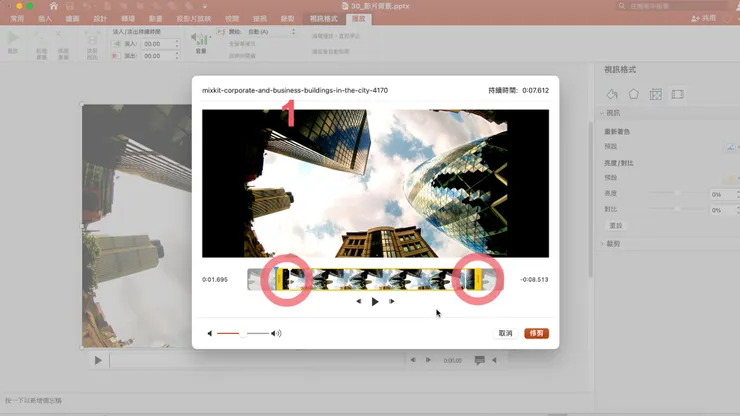Select the 播放 ribbon tab
Viewport: 740px width, 416px height.
click(x=358, y=19)
